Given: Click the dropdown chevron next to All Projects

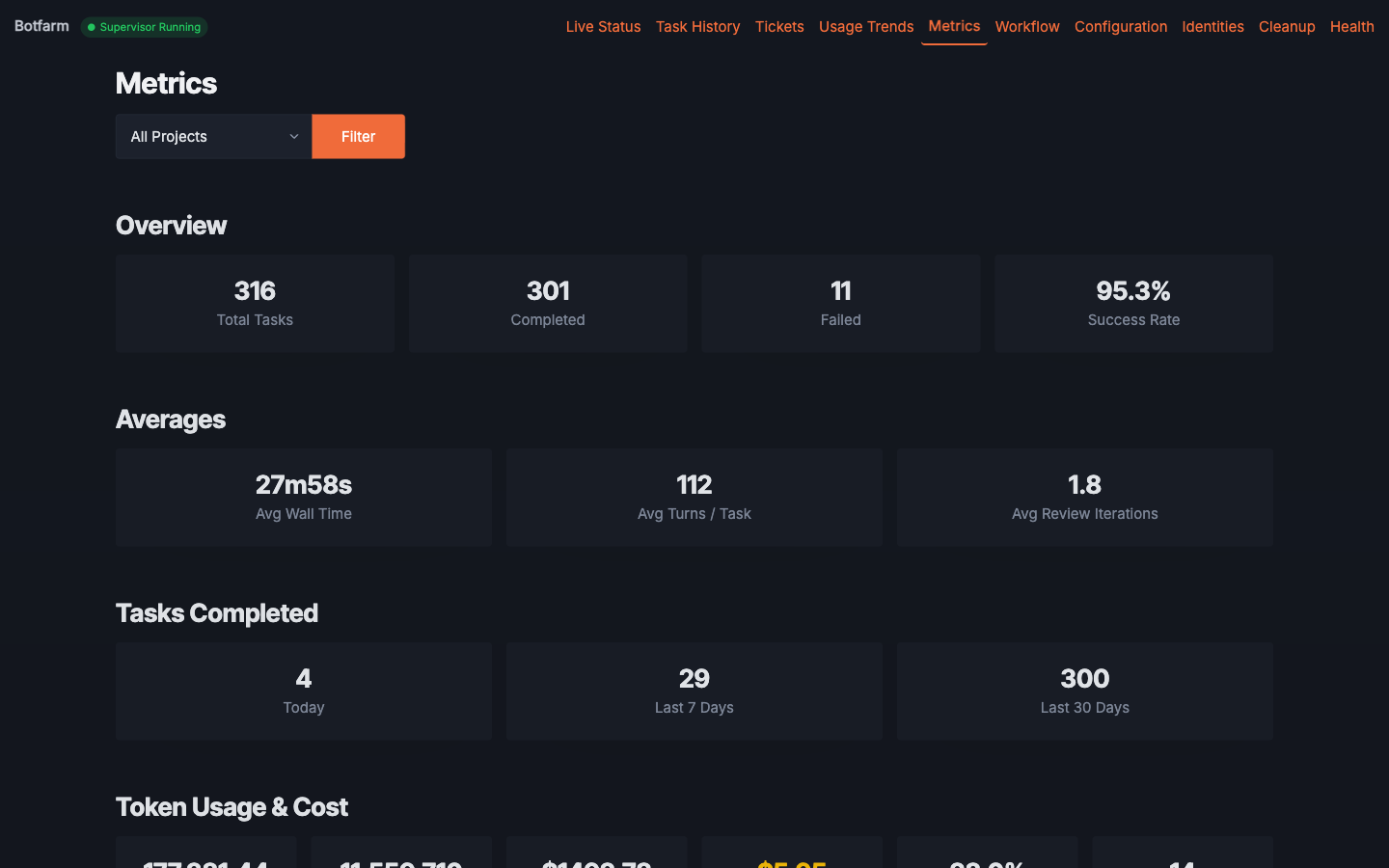Looking at the screenshot, I should [293, 136].
